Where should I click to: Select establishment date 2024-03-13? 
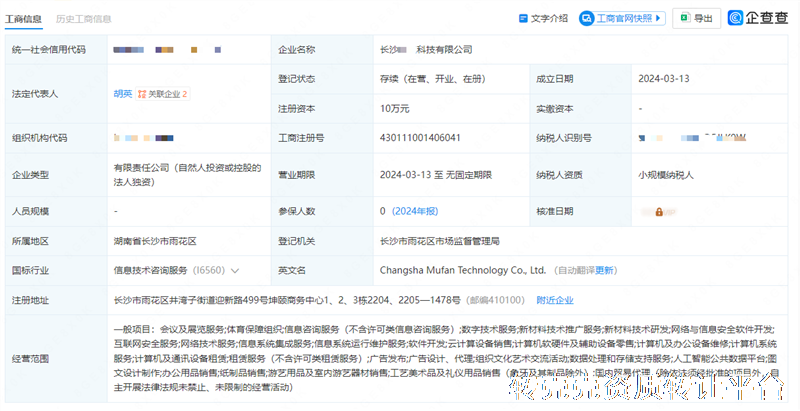point(663,79)
